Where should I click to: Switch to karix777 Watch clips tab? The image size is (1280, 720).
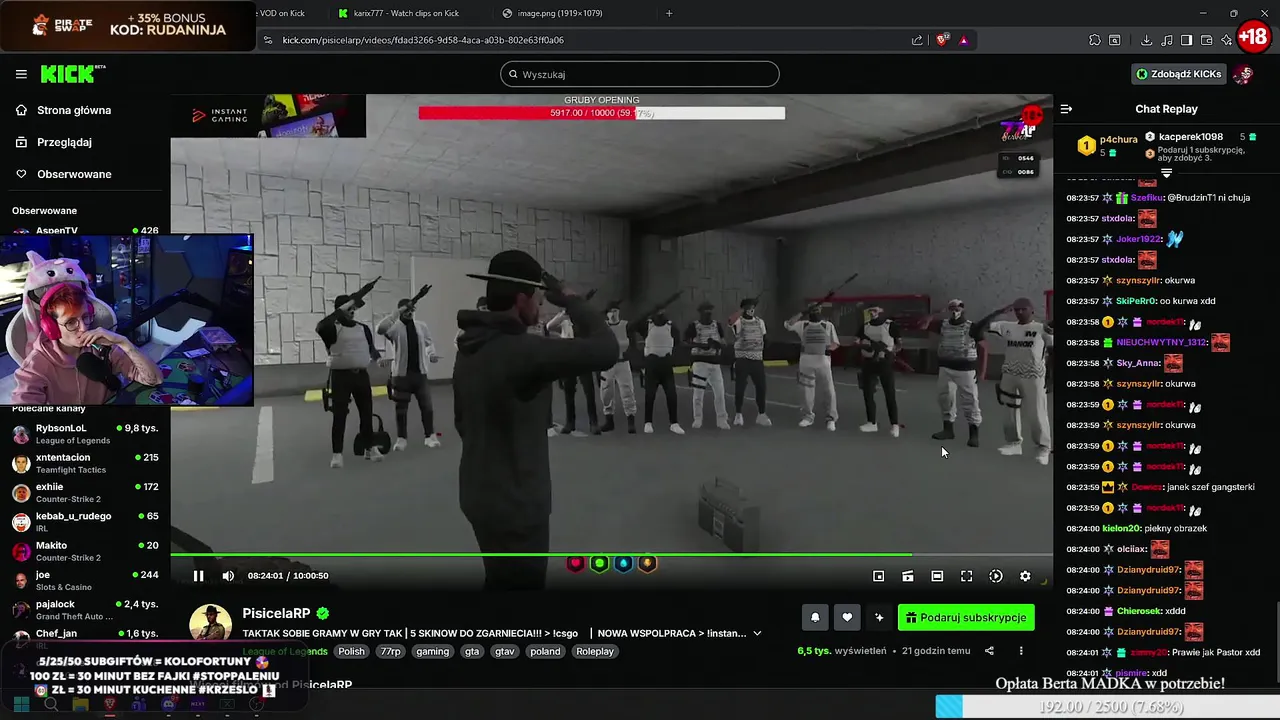[406, 13]
